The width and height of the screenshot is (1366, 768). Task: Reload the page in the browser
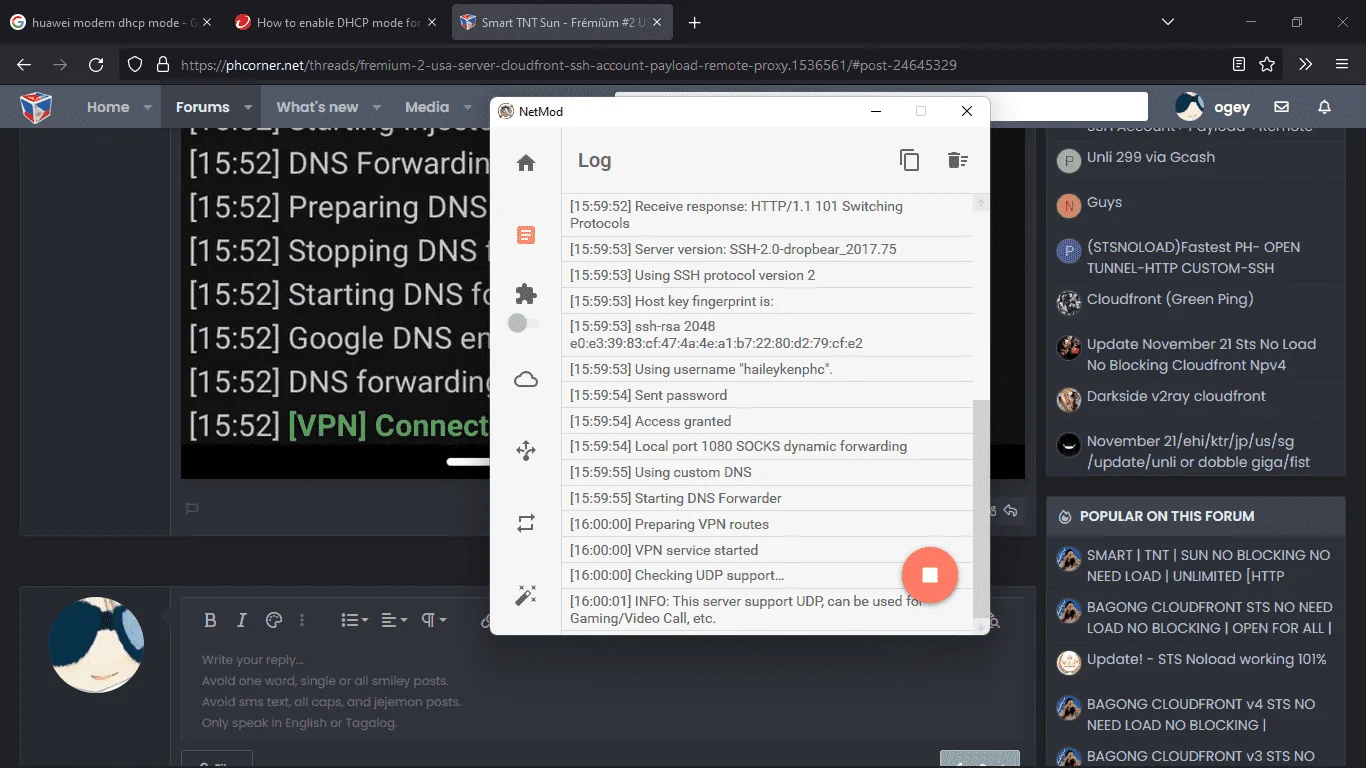96,64
